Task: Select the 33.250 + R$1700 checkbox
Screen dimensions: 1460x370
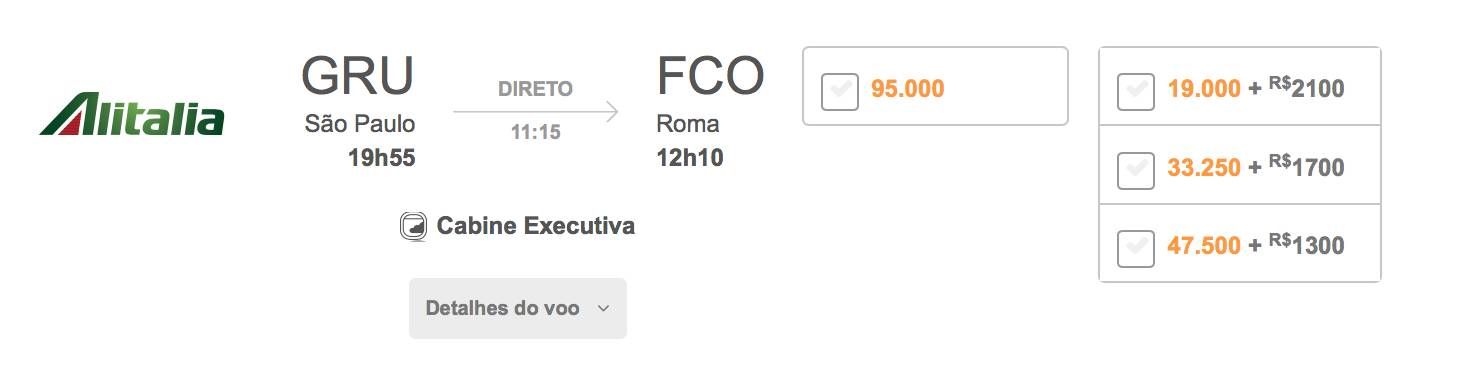Action: tap(1136, 168)
